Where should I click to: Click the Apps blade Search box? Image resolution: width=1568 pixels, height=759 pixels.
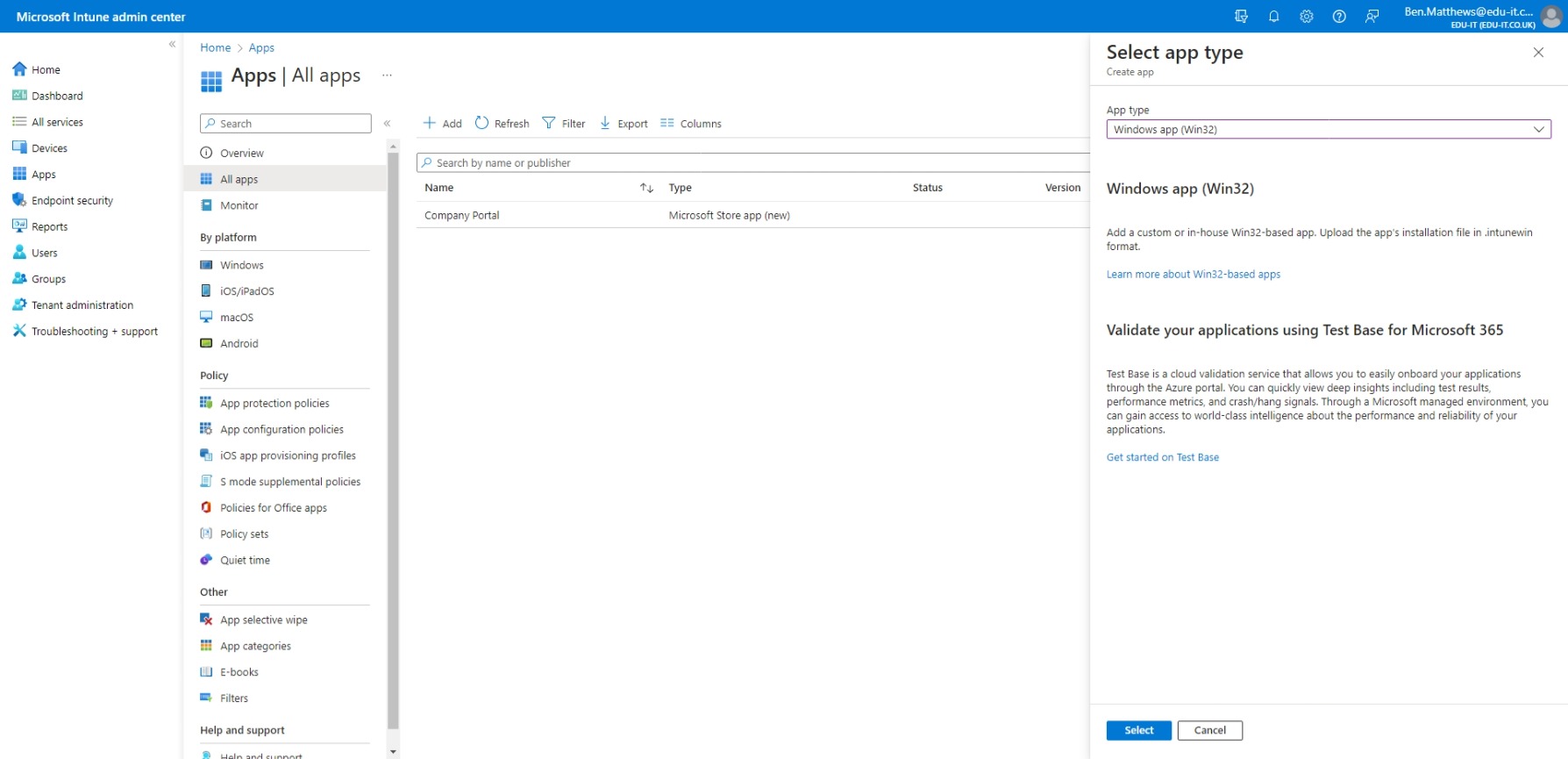coord(286,124)
